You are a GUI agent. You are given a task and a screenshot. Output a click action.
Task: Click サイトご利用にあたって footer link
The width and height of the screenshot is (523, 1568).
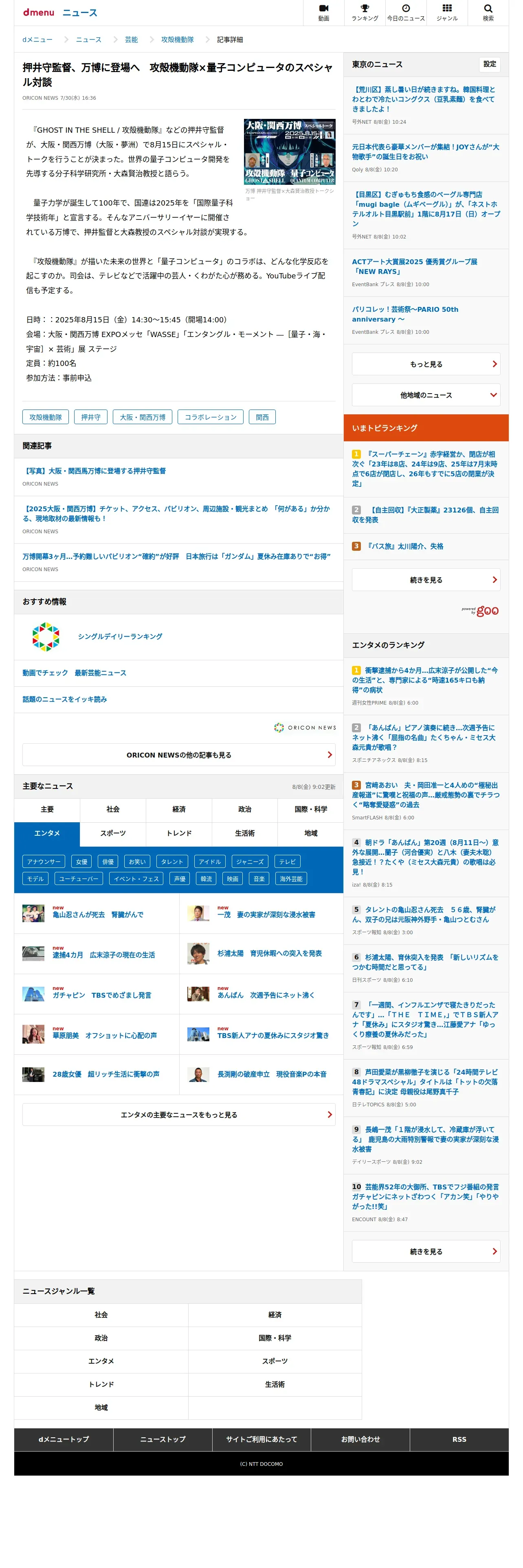(261, 1439)
